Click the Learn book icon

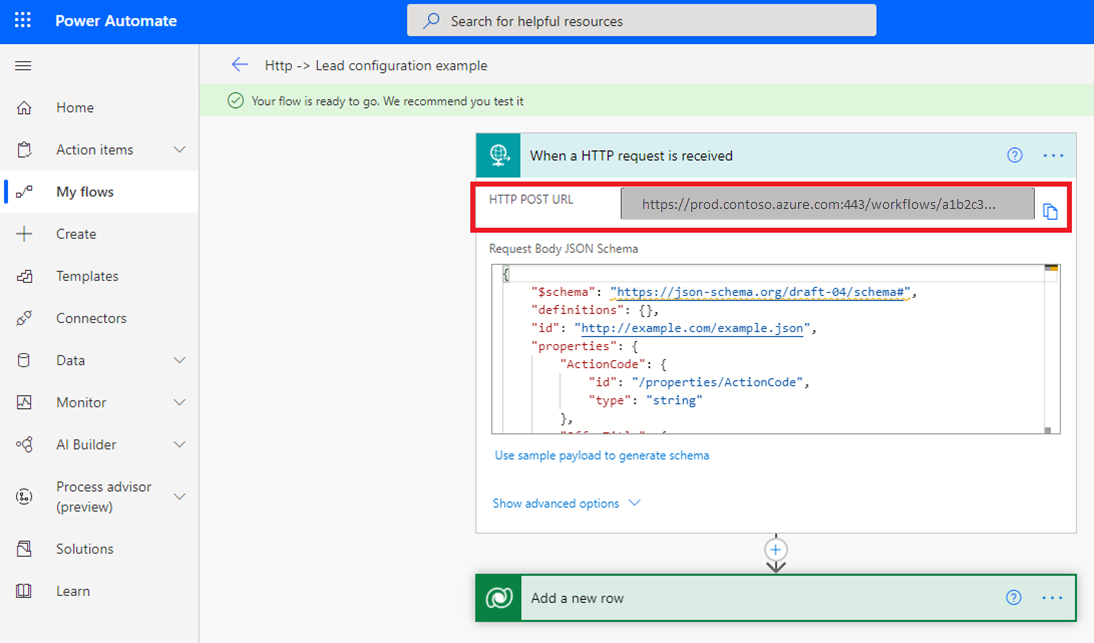24,591
